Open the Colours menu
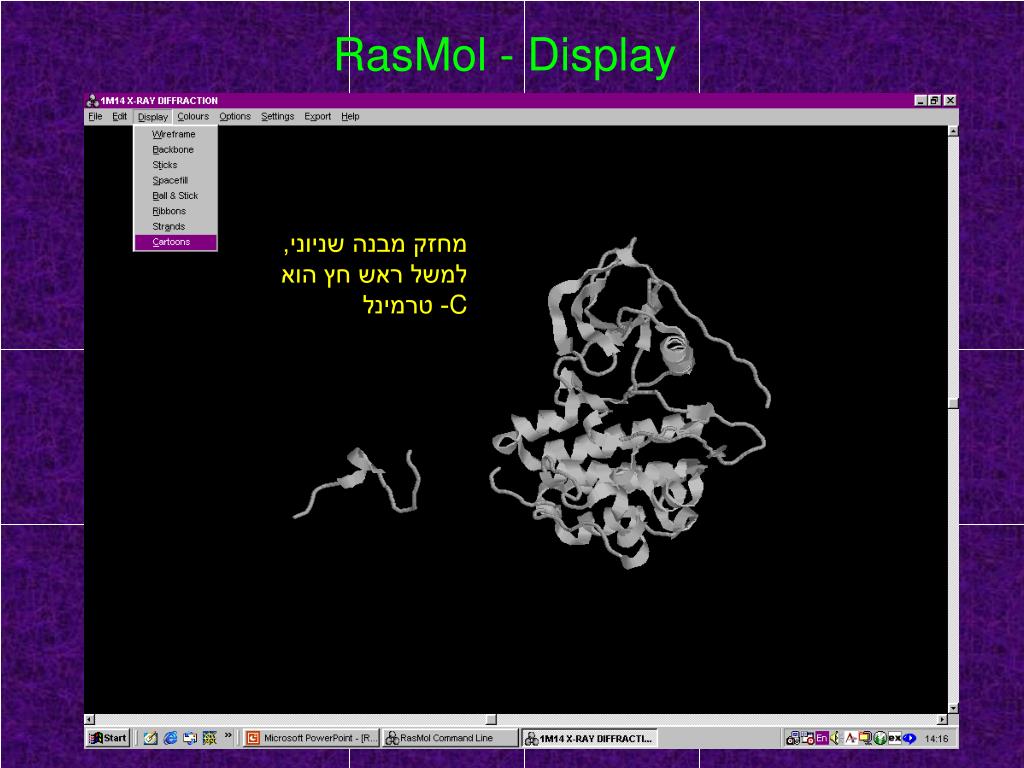This screenshot has height=768, width=1024. (193, 116)
